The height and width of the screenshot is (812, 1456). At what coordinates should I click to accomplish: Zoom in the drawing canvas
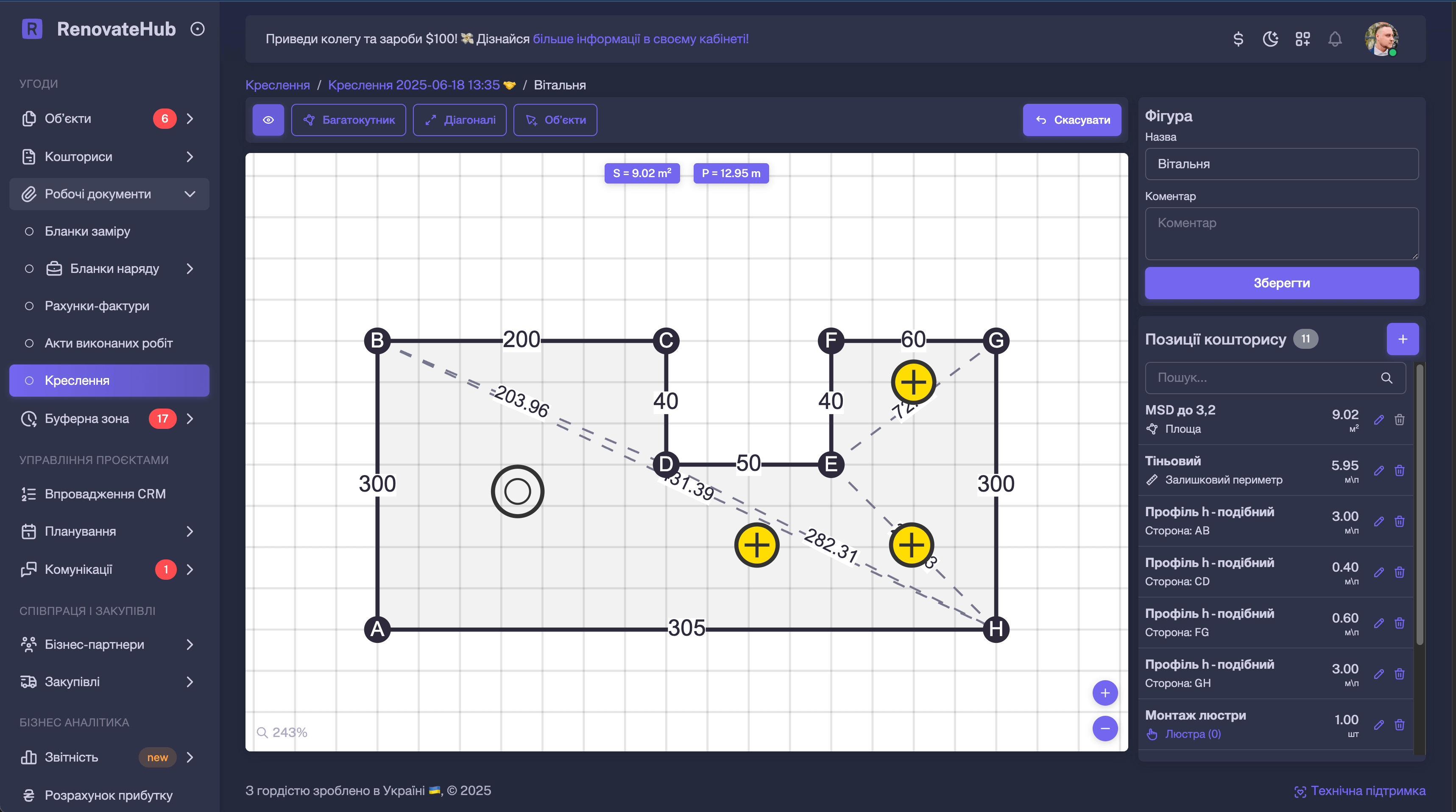pos(1105,693)
